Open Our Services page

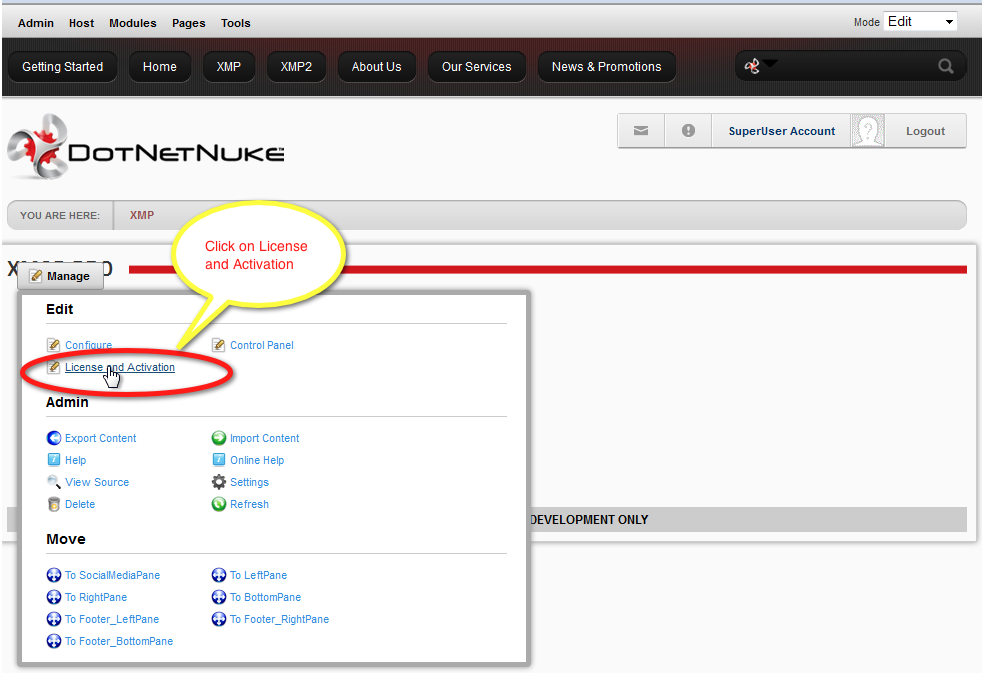[x=477, y=66]
